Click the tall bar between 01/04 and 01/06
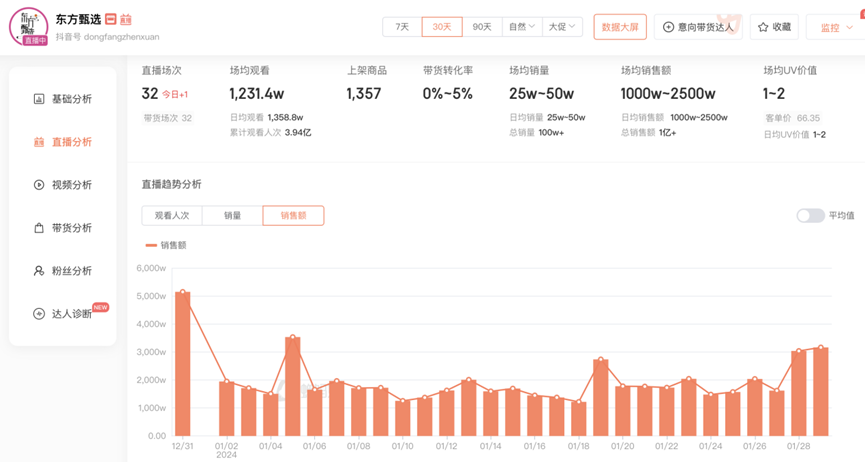865x462 pixels. pyautogui.click(x=292, y=386)
